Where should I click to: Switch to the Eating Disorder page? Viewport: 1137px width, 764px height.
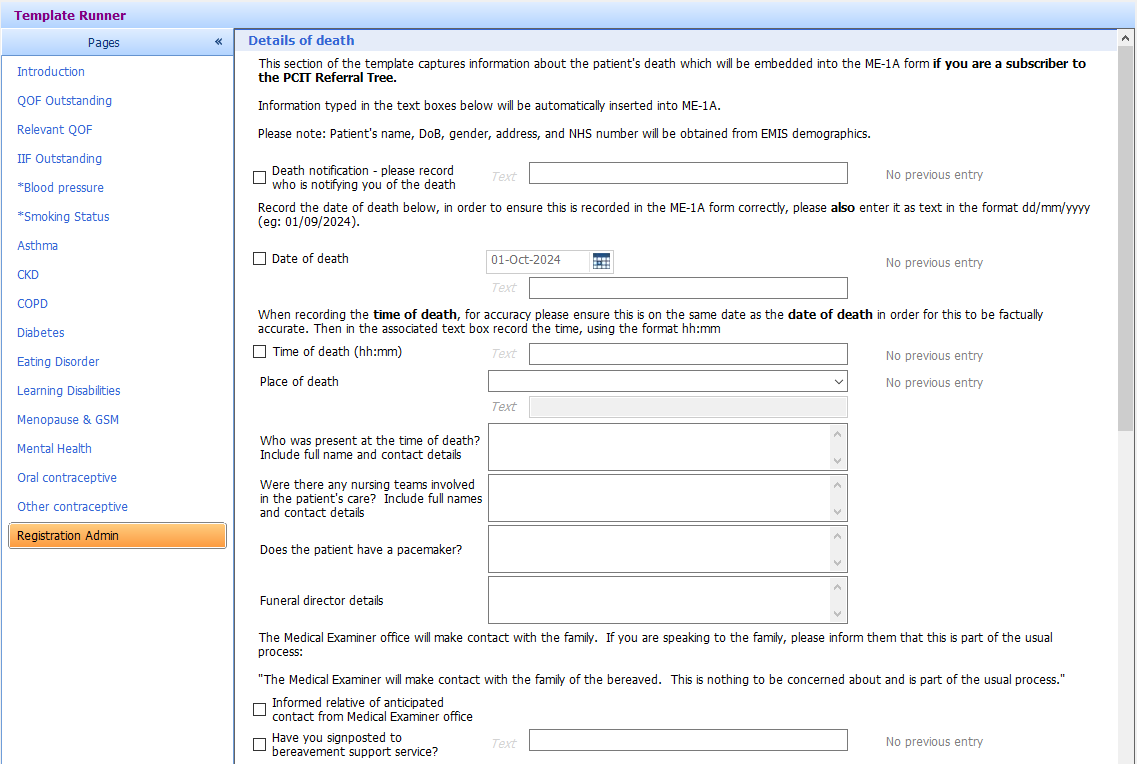point(58,362)
